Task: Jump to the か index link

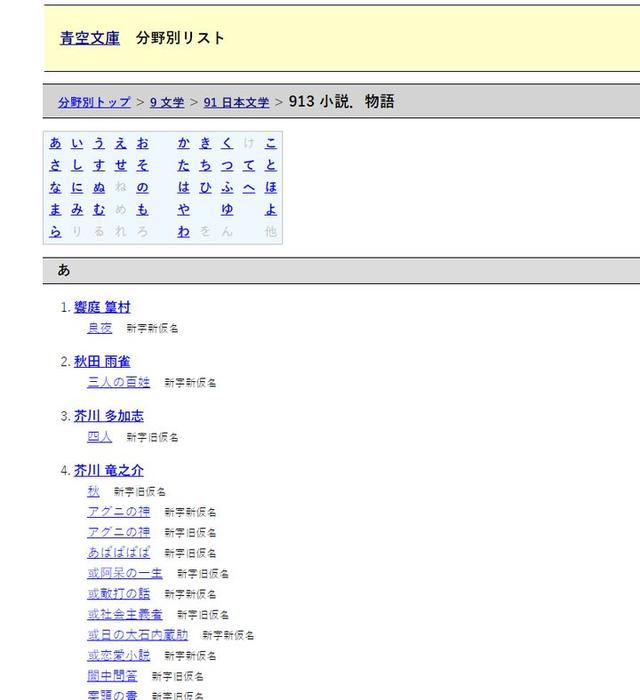Action: coord(183,143)
